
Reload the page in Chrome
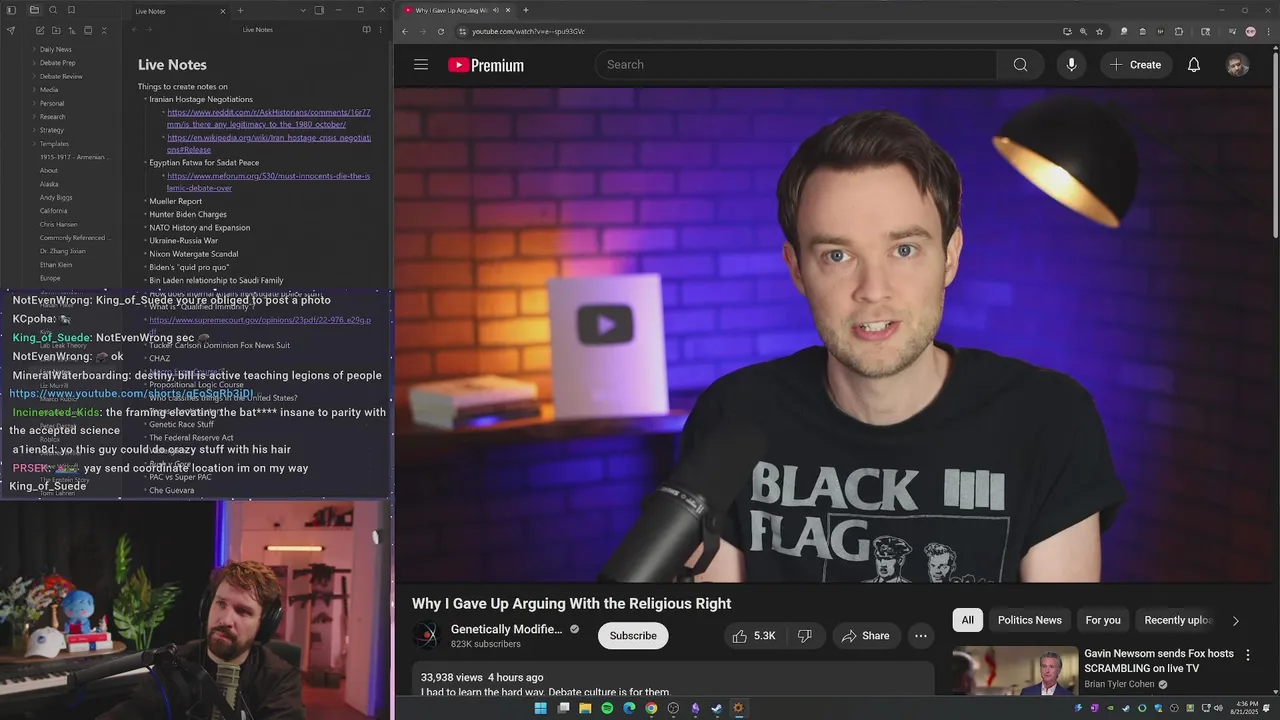click(x=441, y=31)
